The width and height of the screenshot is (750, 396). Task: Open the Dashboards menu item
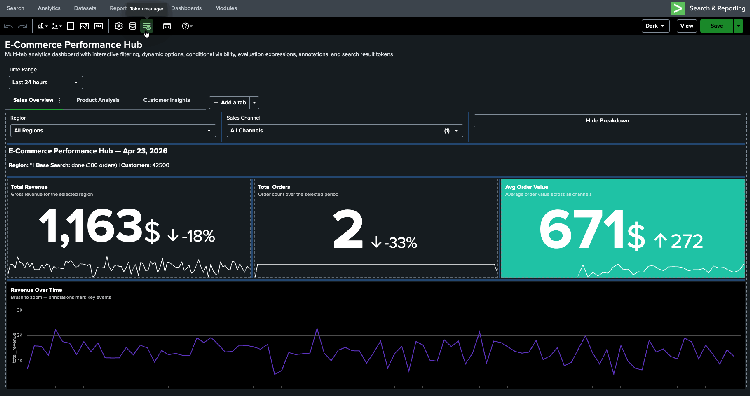point(187,8)
